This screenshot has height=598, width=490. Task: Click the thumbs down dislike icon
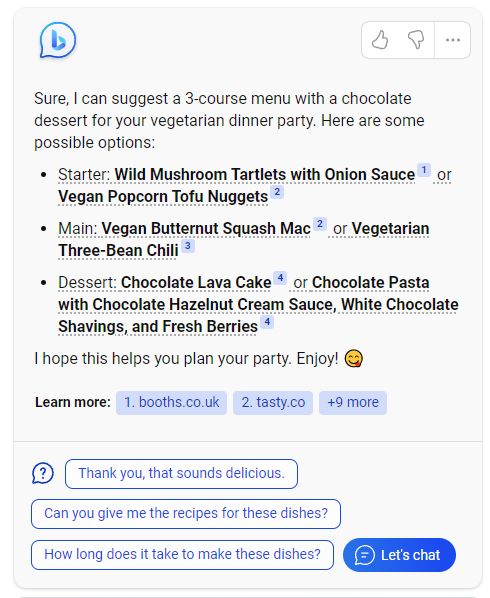pyautogui.click(x=416, y=40)
